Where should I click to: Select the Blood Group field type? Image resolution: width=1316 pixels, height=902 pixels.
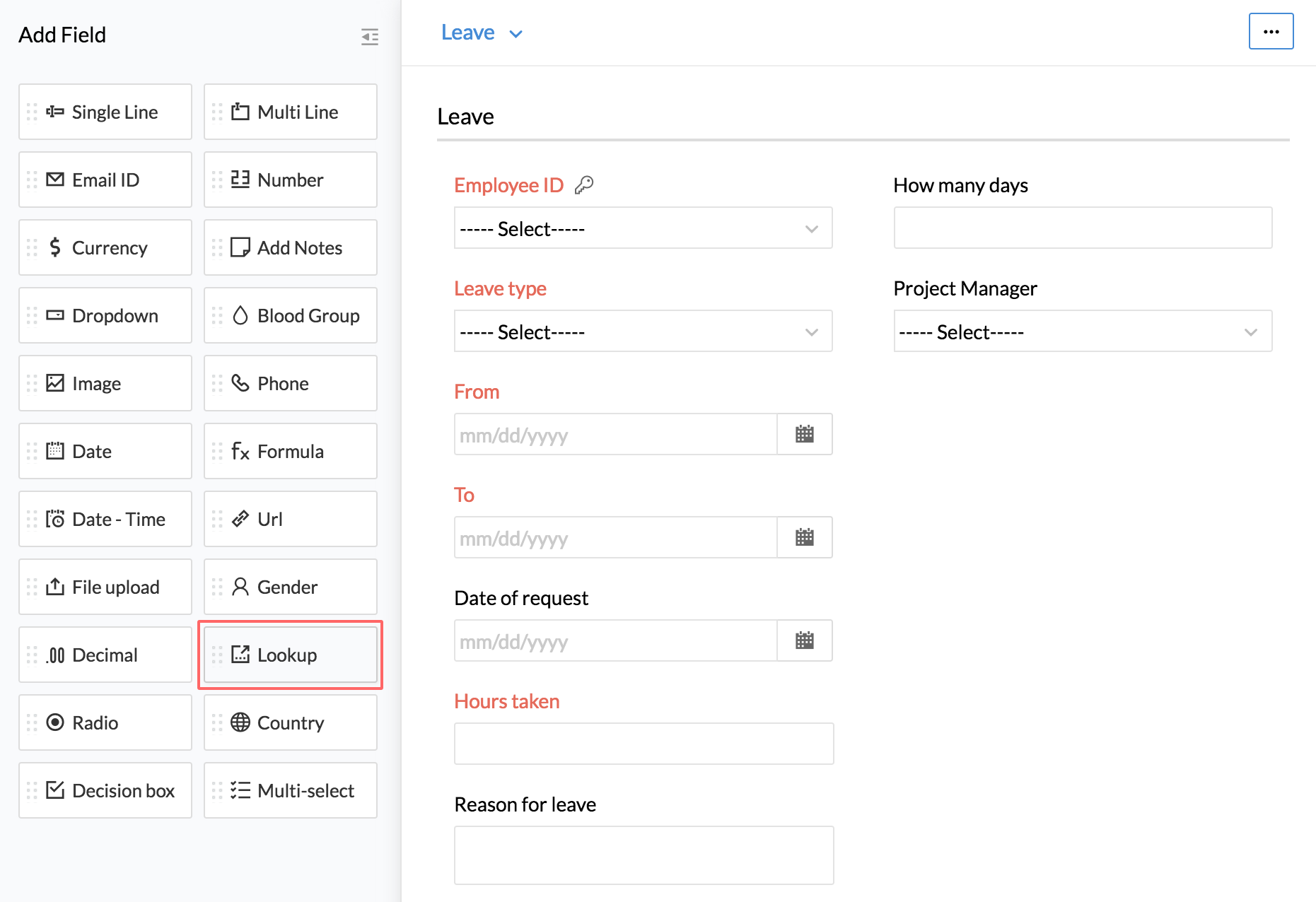(x=290, y=315)
